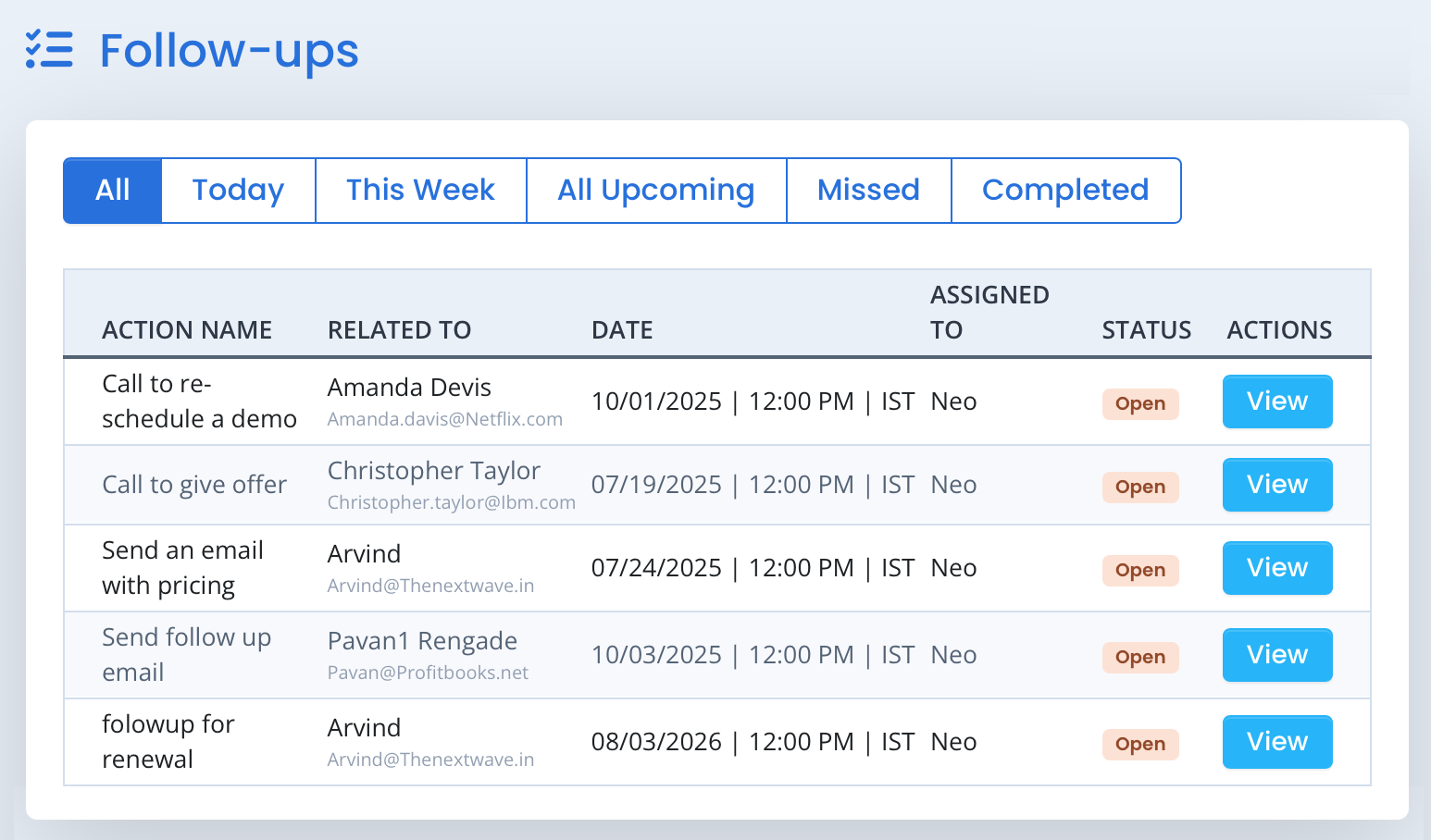The height and width of the screenshot is (840, 1431).
Task: View the Amanda Devis follow-up
Action: [x=1276, y=401]
